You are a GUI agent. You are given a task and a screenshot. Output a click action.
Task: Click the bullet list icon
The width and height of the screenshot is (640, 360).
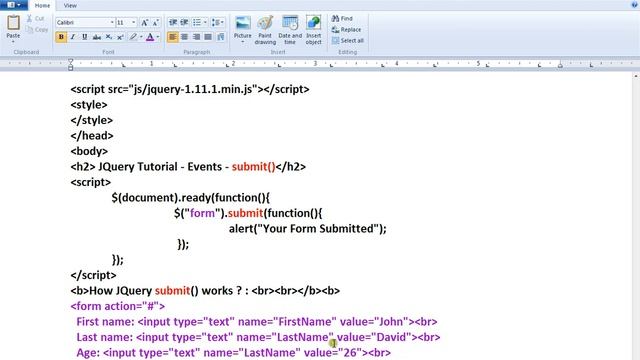click(197, 22)
